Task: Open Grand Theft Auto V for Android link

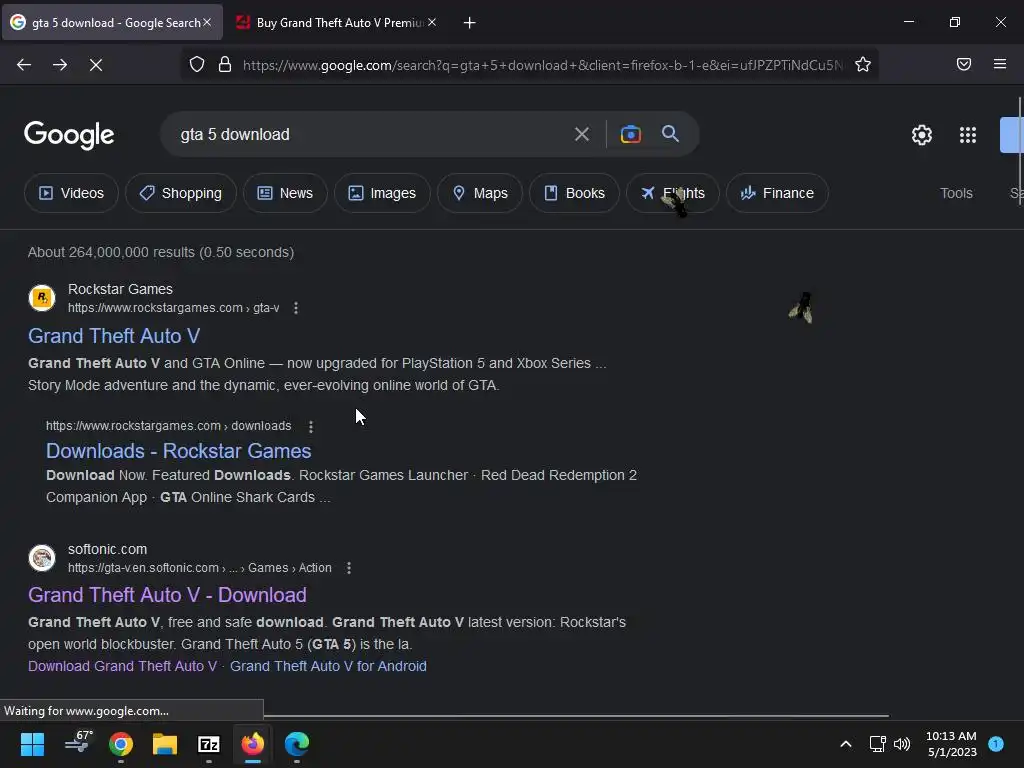Action: point(328,666)
